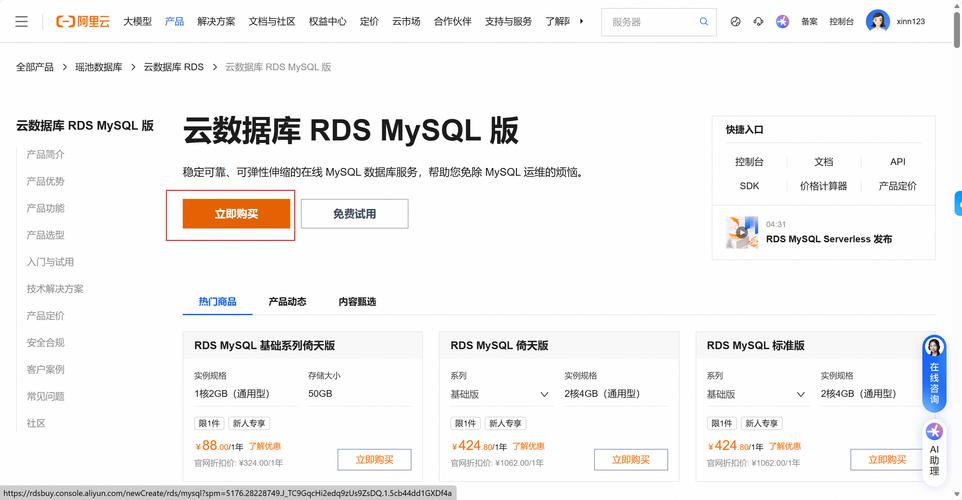Click the orange 立即购买 button
Viewport: 962px width, 500px height.
[236, 213]
